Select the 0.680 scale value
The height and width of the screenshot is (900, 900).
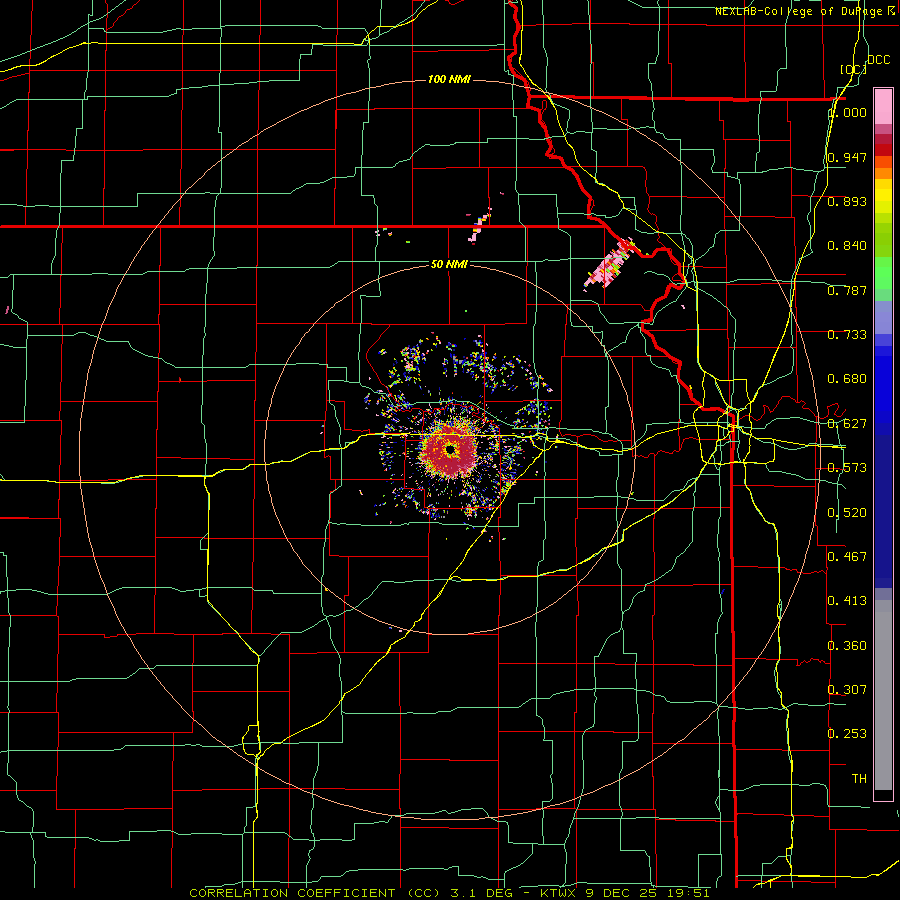847,379
